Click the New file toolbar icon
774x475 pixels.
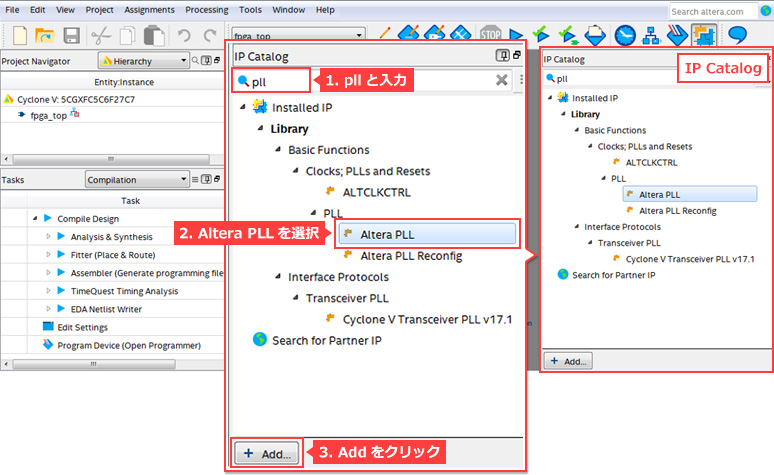tap(20, 36)
